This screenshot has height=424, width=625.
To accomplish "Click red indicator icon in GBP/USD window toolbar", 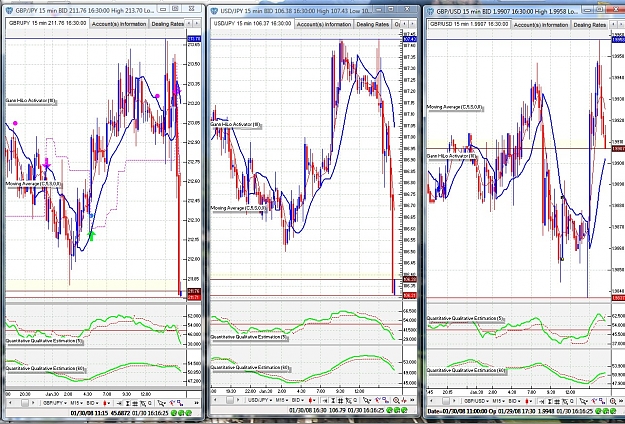I will pyautogui.click(x=594, y=401).
